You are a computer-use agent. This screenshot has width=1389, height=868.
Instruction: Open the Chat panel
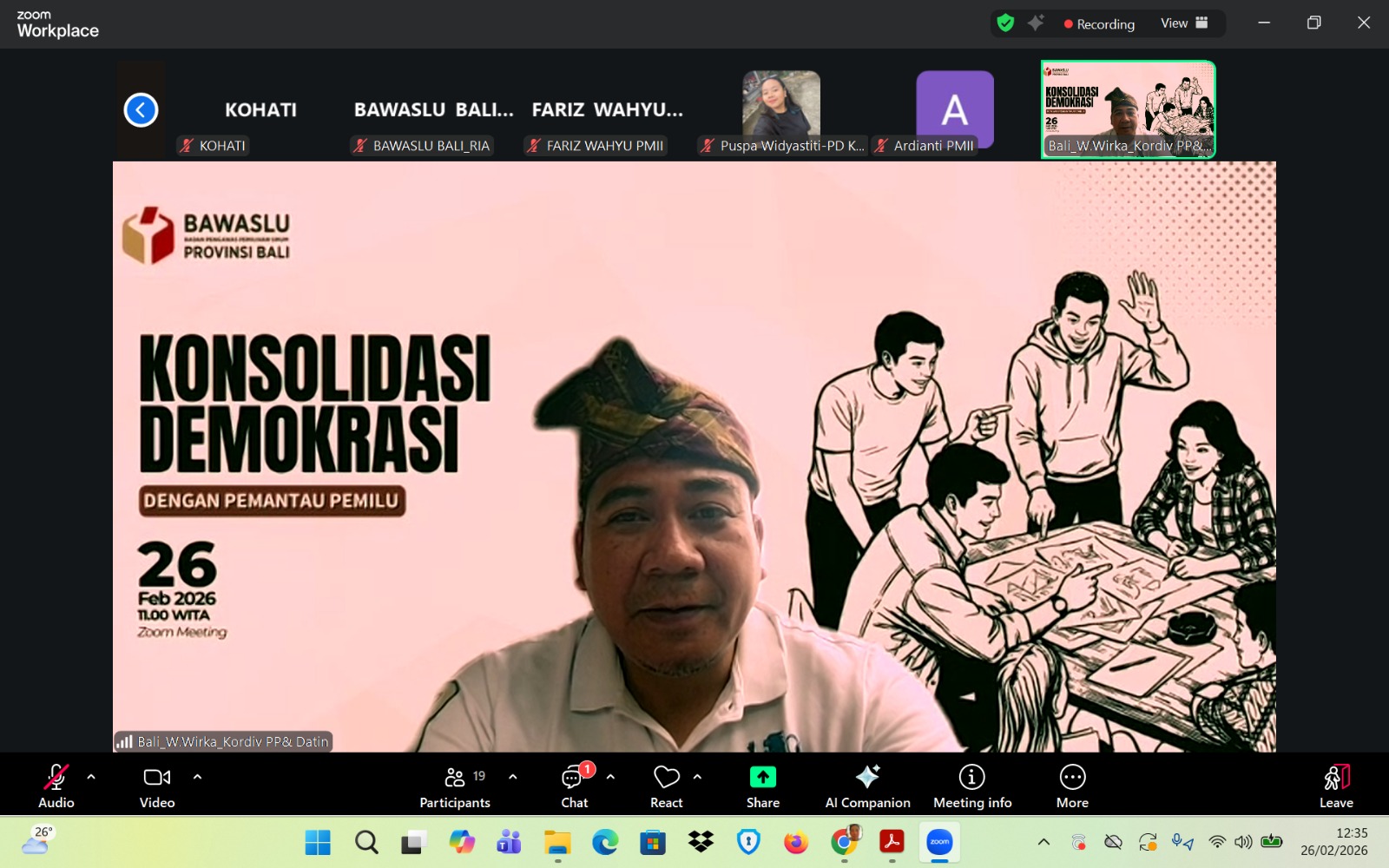[x=573, y=777]
